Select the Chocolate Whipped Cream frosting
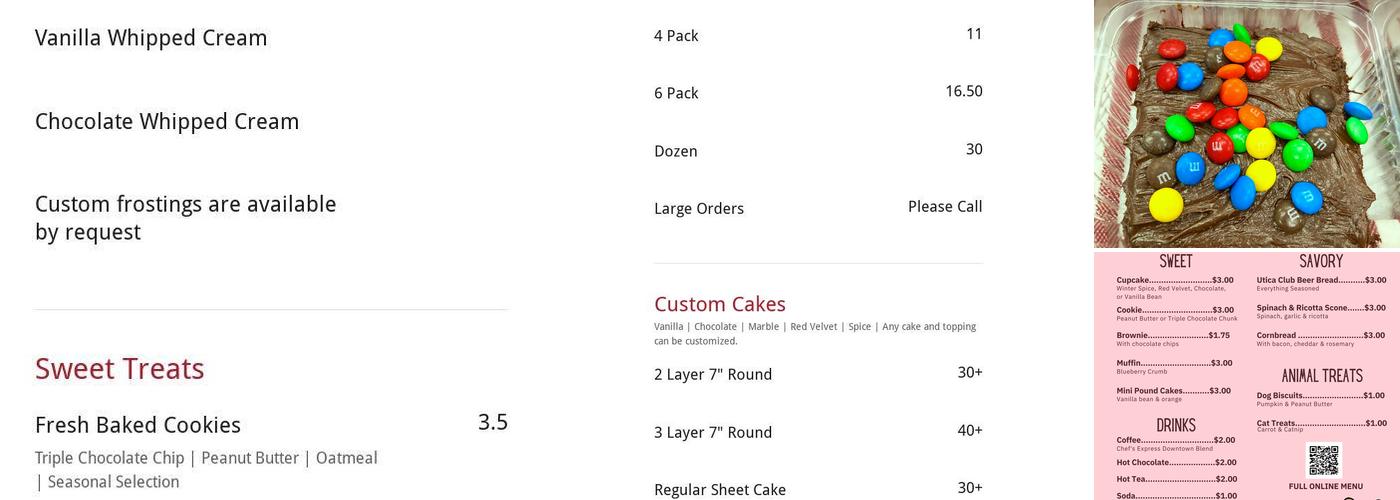 (x=167, y=122)
